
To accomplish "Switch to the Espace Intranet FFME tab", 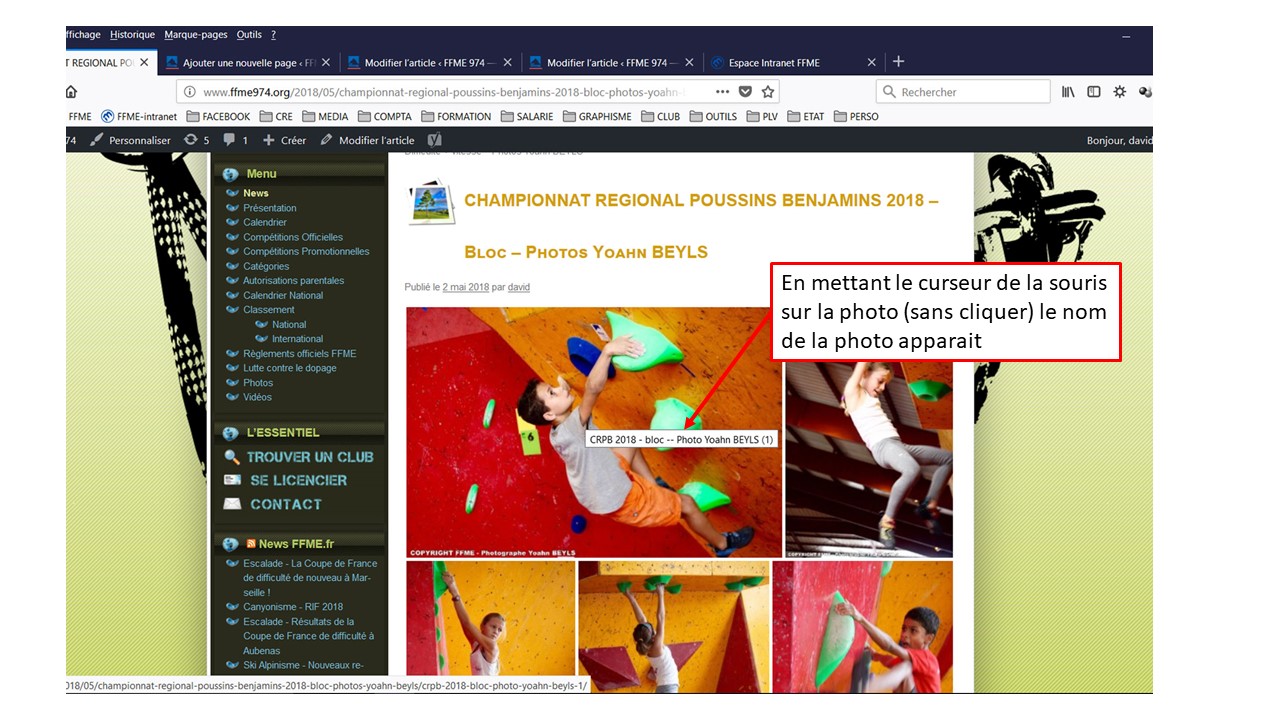I will tap(774, 63).
